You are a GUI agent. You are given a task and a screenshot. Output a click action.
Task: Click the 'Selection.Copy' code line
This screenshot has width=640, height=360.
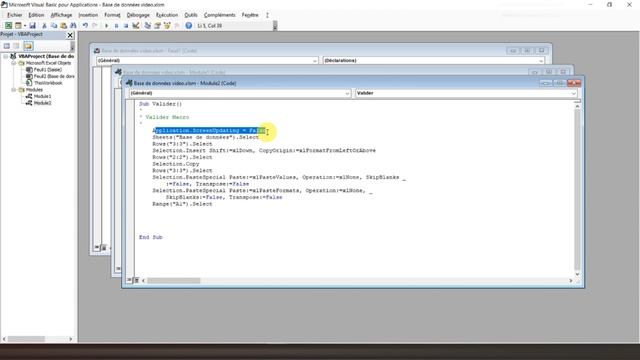[176, 164]
